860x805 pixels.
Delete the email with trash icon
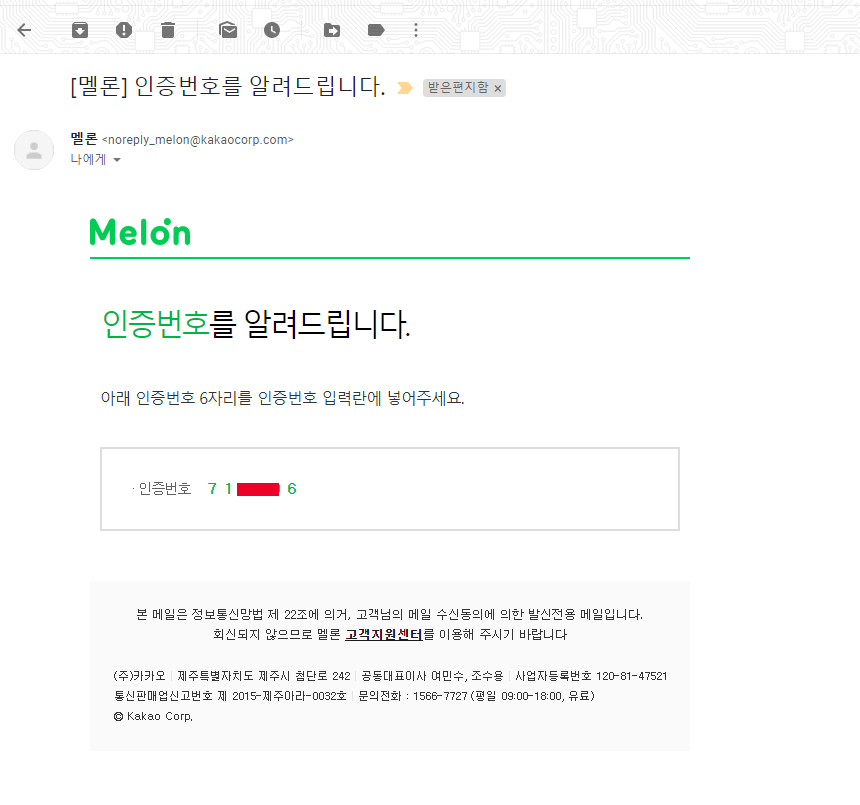point(168,30)
